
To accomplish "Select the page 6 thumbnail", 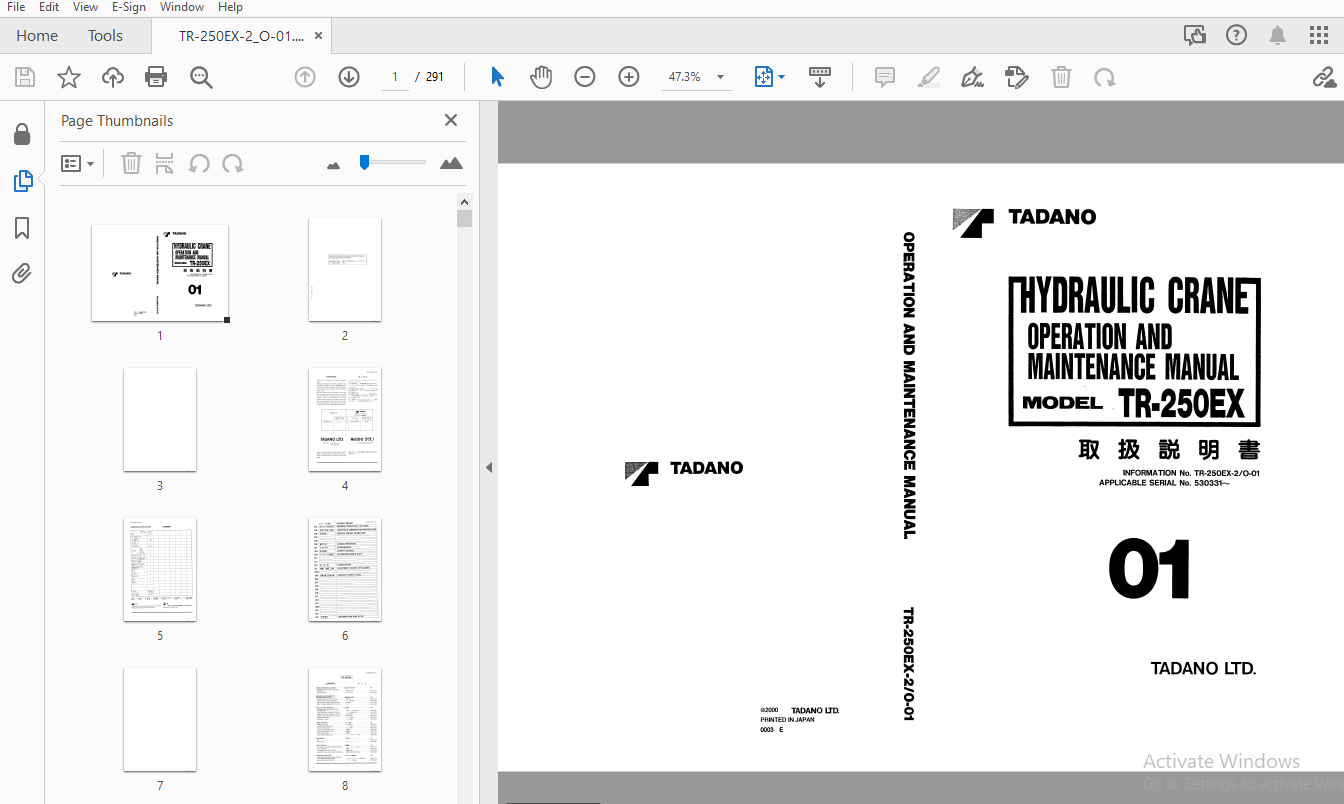I will tap(345, 570).
